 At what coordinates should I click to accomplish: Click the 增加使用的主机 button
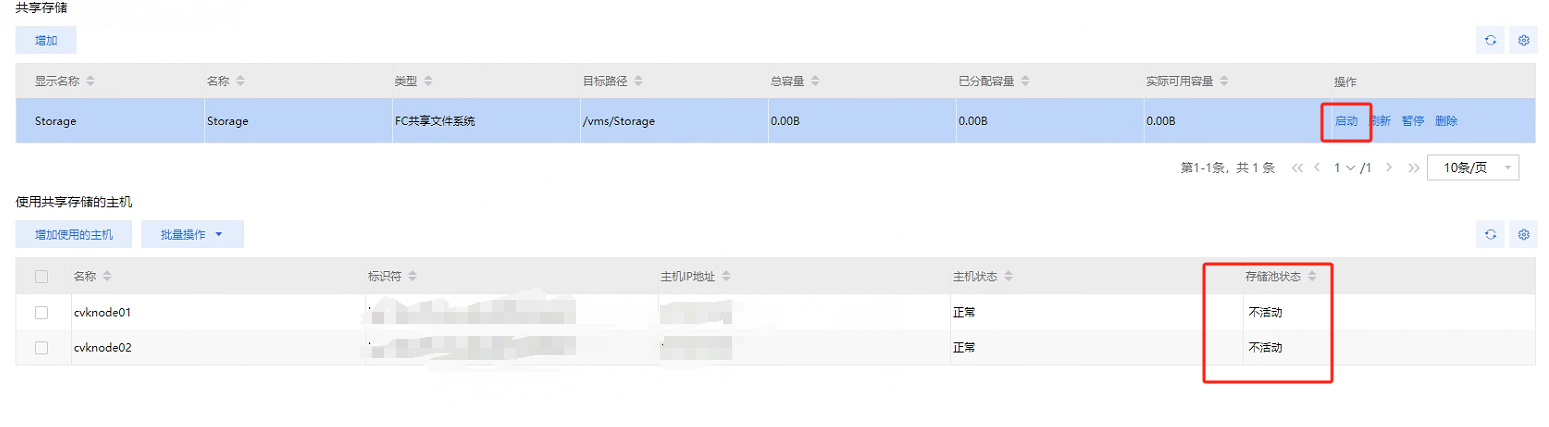pos(74,235)
